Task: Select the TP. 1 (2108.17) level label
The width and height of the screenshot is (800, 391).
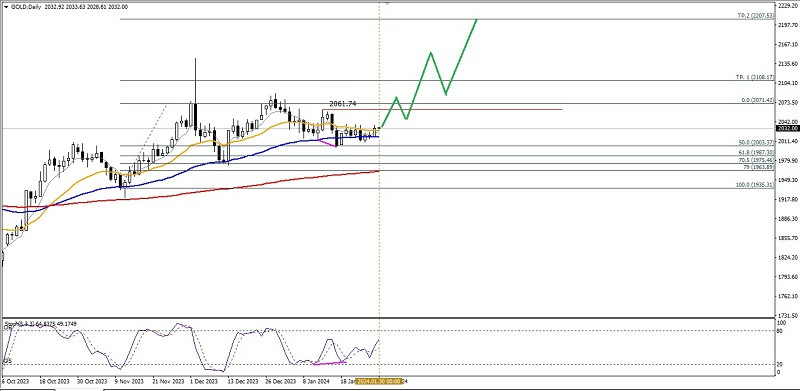Action: (x=755, y=77)
